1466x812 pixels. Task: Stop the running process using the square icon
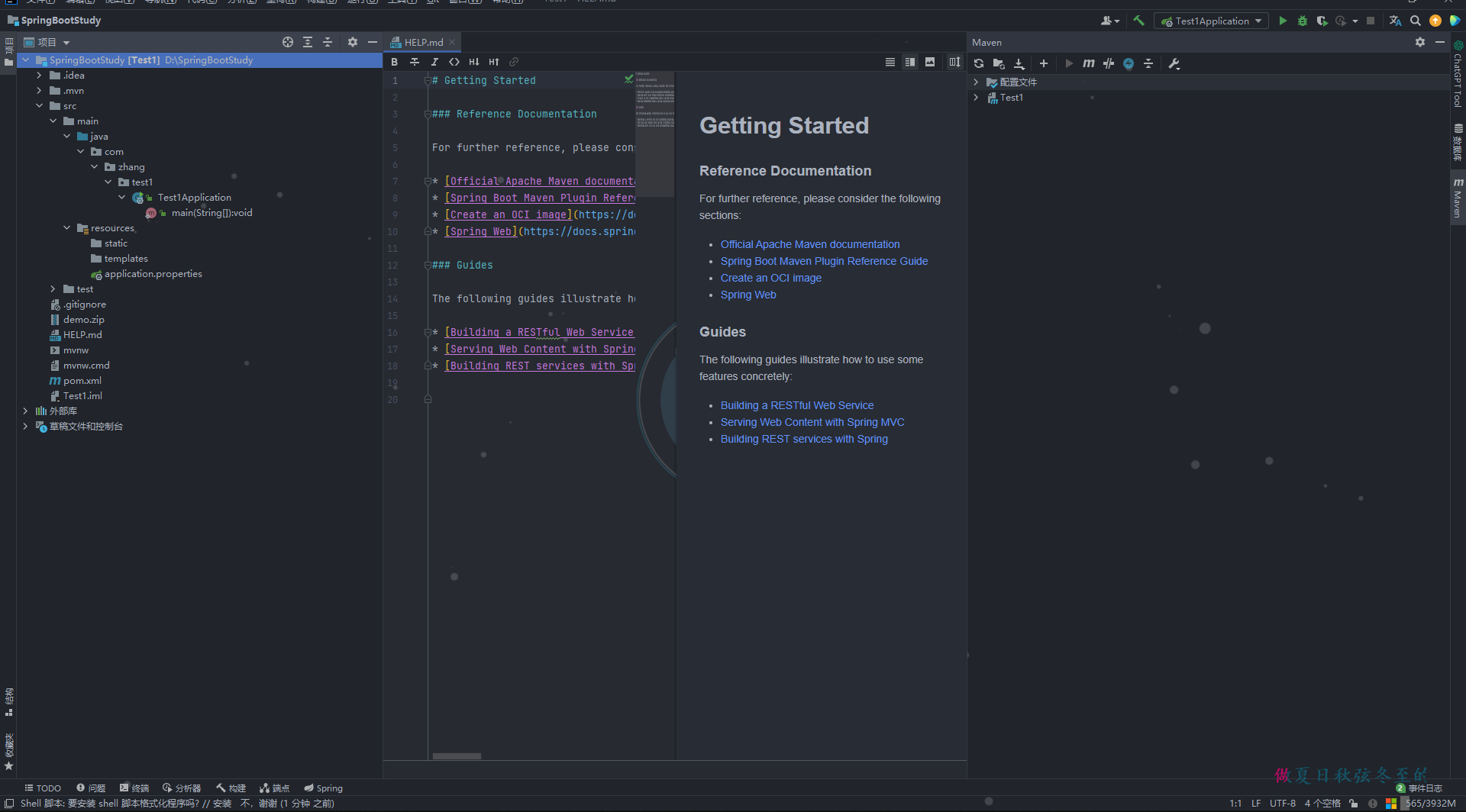pyautogui.click(x=1371, y=21)
